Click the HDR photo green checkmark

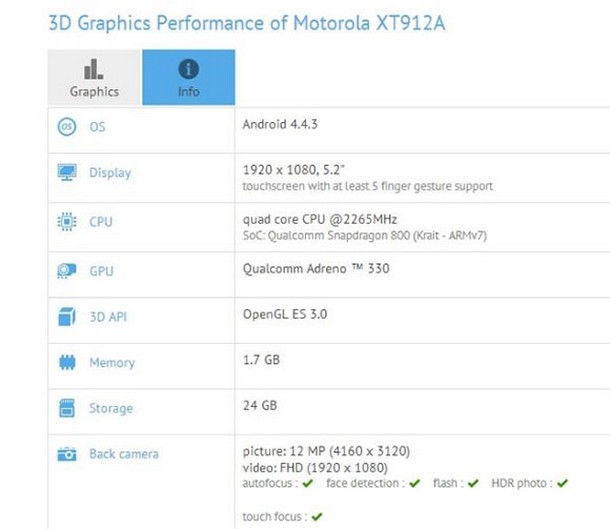tap(563, 483)
